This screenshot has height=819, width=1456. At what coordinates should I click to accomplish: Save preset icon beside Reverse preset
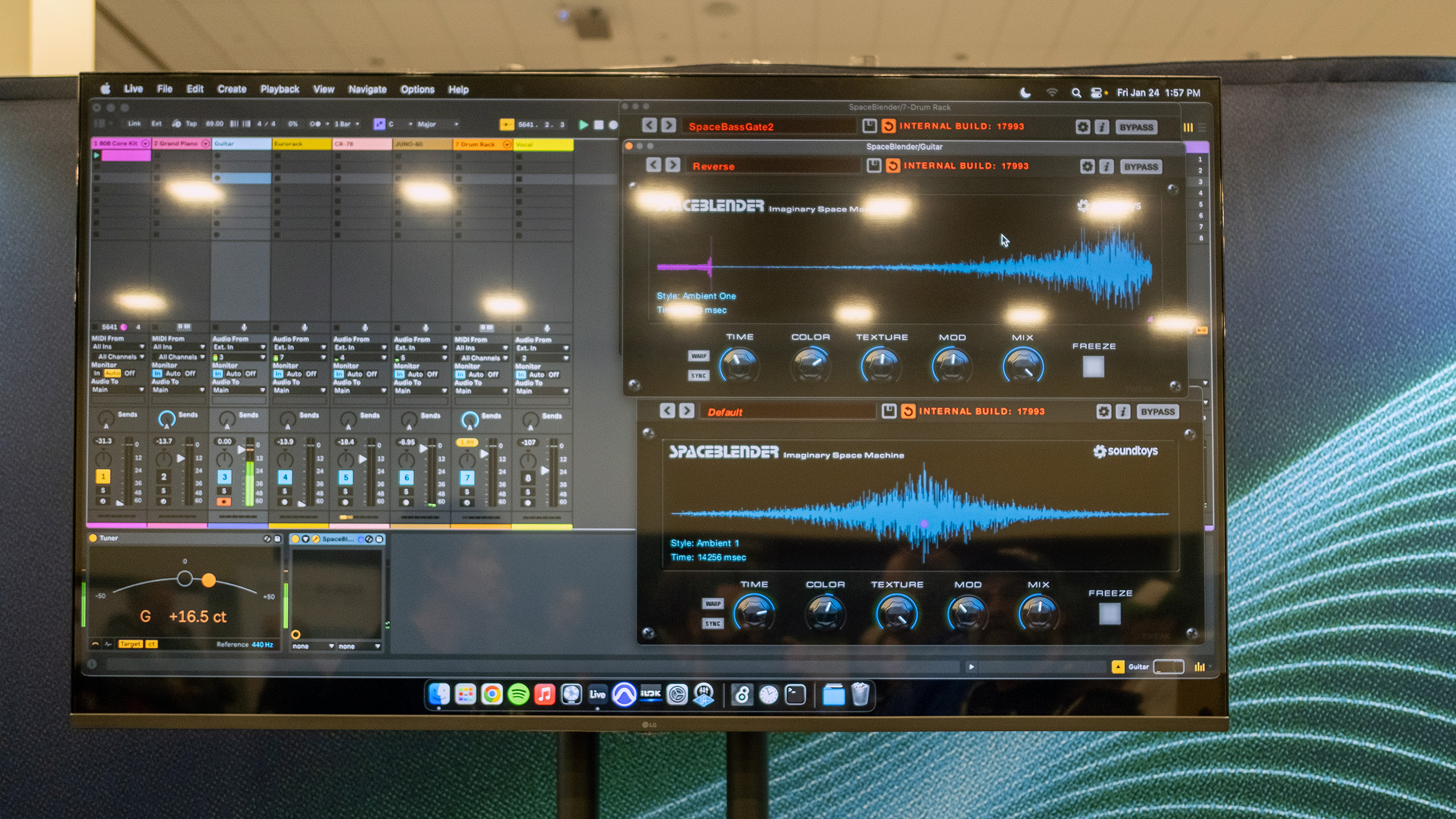tap(874, 166)
